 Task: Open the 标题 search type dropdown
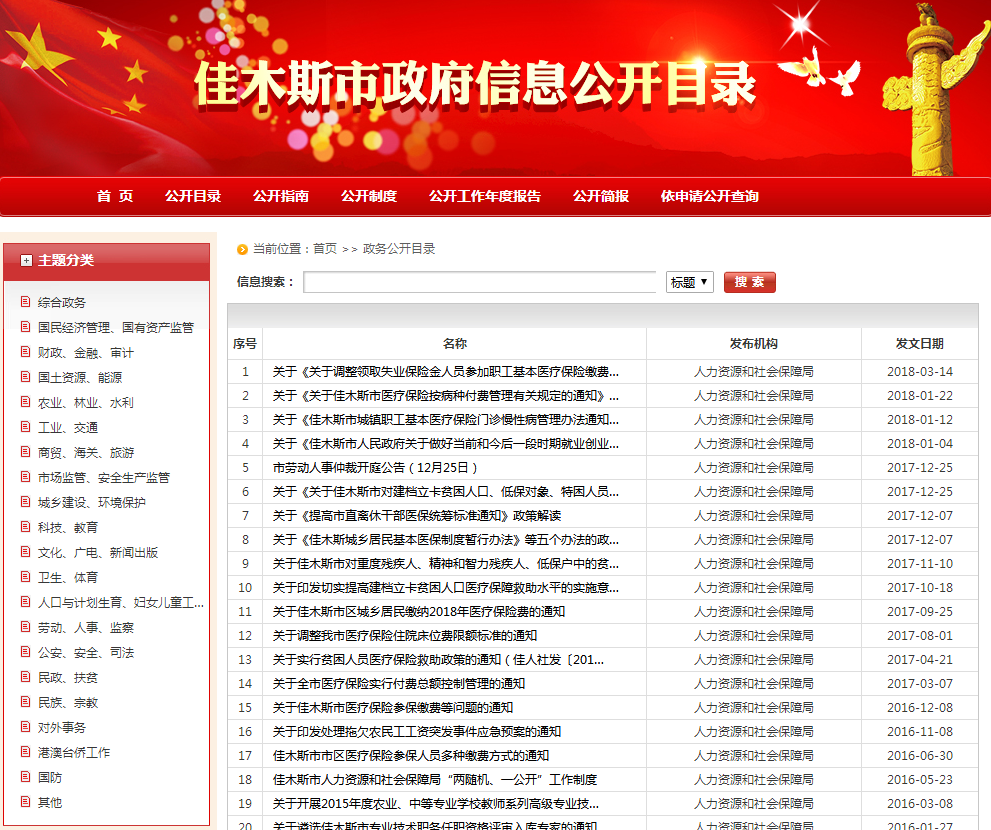[x=689, y=282]
